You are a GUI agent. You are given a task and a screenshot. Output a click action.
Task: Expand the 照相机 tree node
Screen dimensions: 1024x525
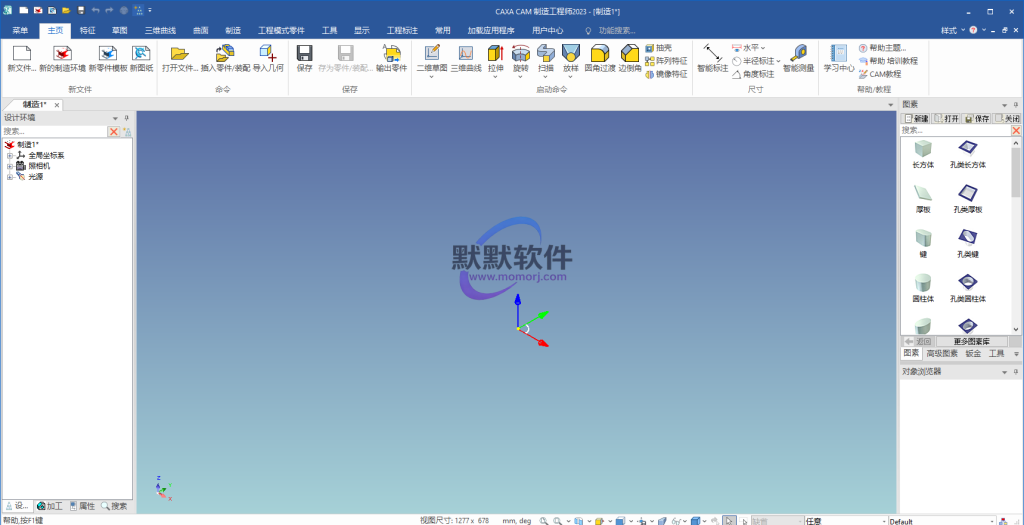coord(9,166)
